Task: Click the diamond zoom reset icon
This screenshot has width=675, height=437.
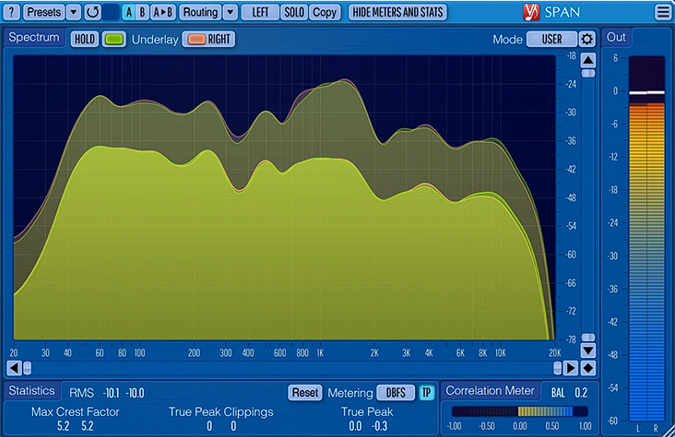Action: pos(588,368)
